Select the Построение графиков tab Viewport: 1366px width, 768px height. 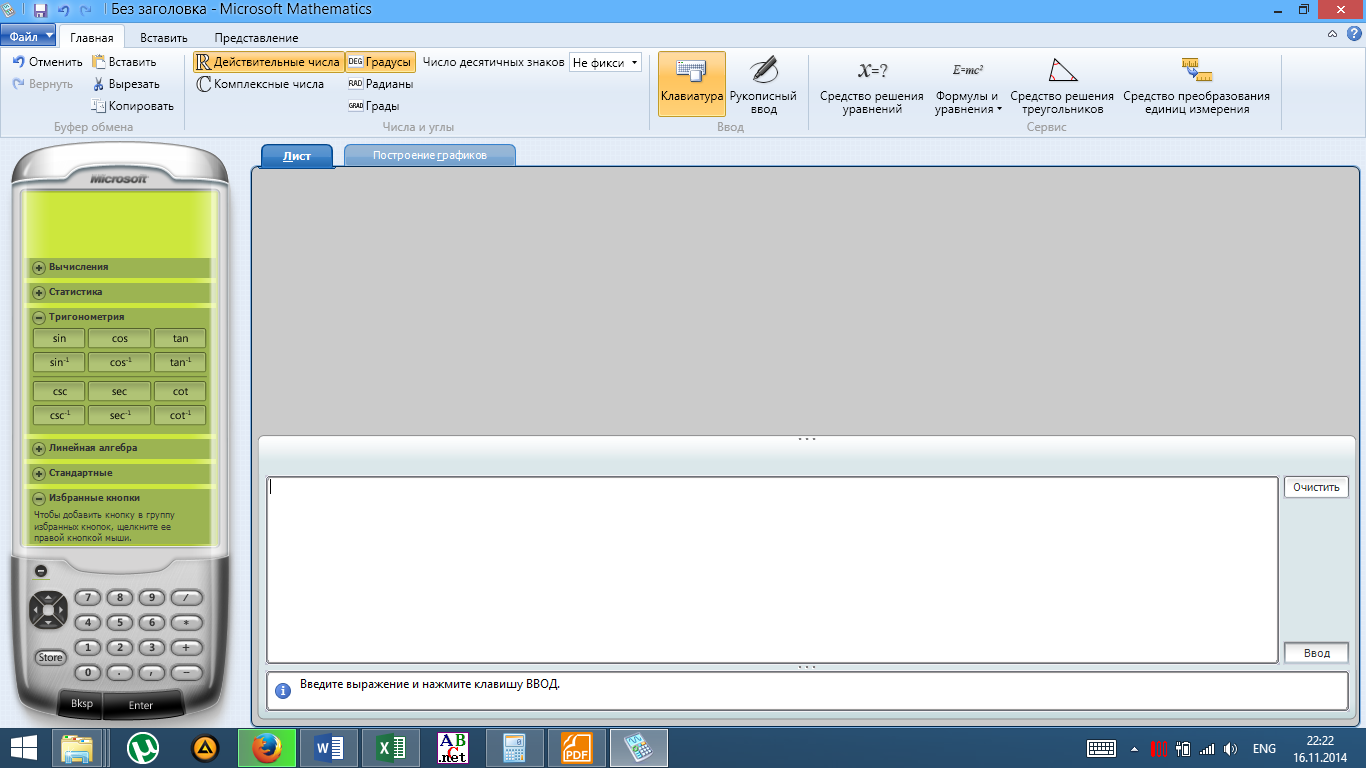point(430,156)
